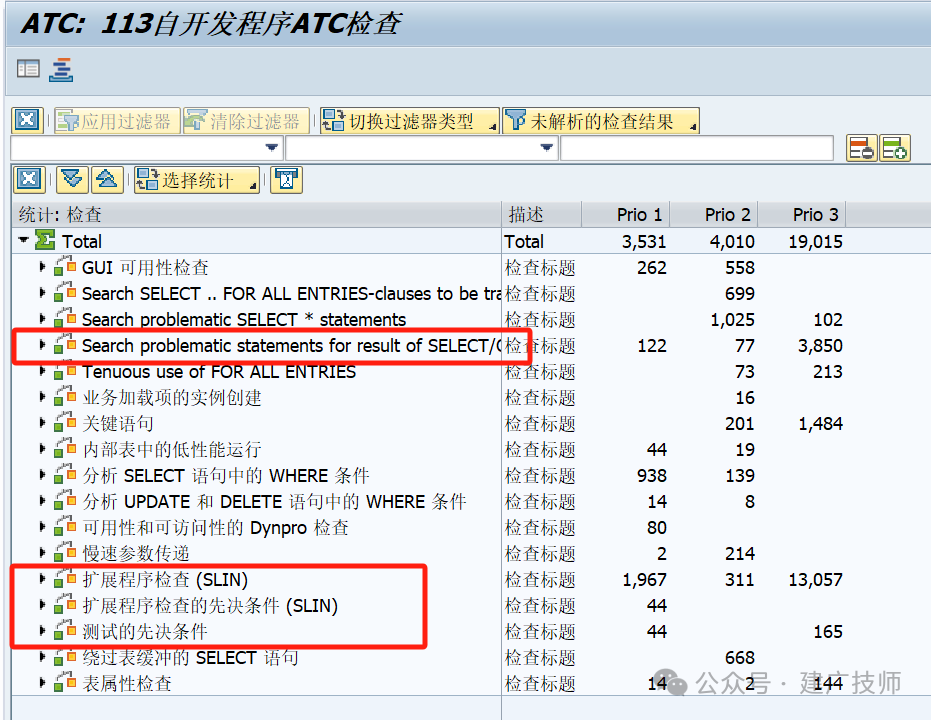Click Total Prio 3 value 19,015
This screenshot has height=720, width=931.
(x=815, y=242)
